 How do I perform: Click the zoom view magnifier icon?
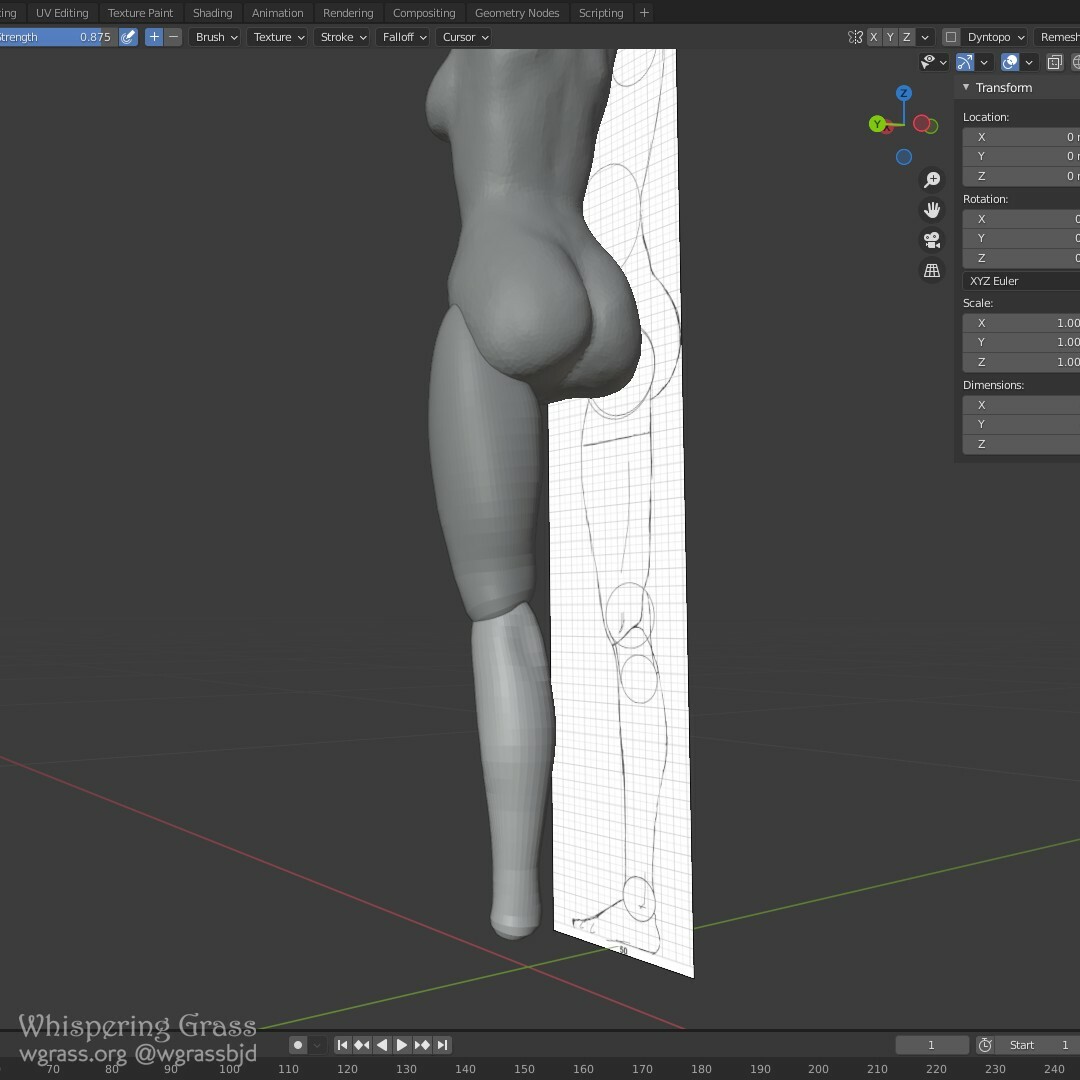(932, 180)
